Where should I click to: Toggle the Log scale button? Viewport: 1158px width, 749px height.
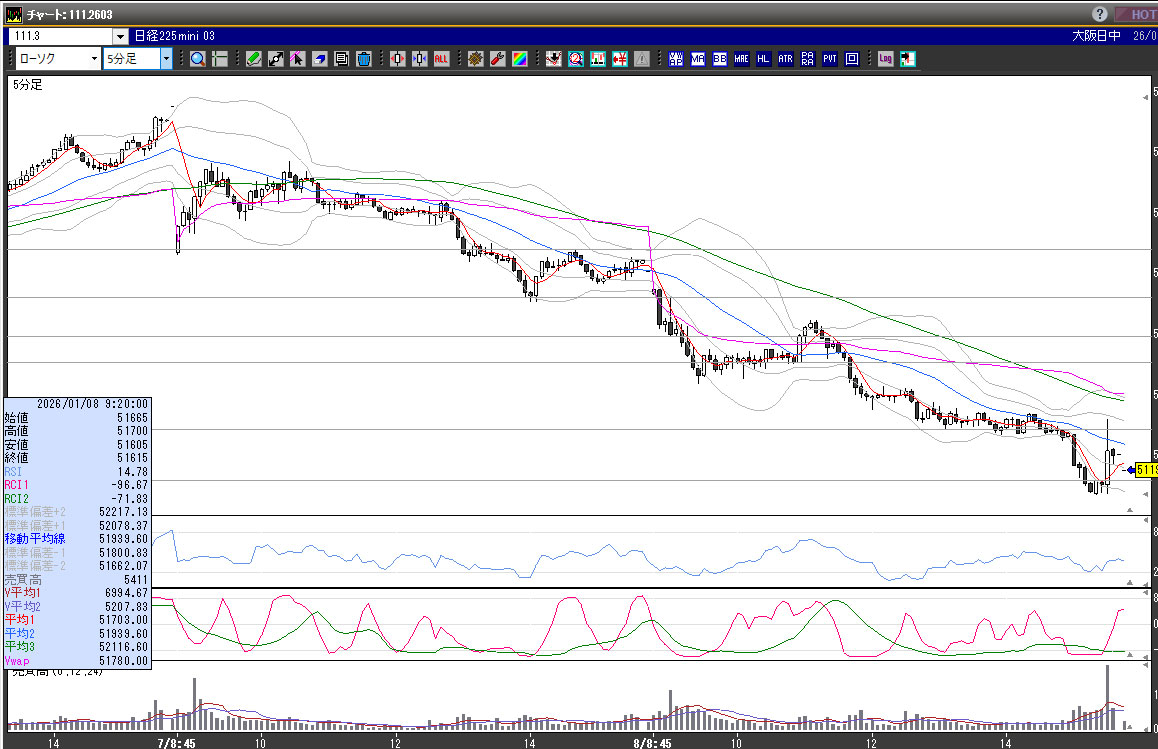pyautogui.click(x=885, y=59)
